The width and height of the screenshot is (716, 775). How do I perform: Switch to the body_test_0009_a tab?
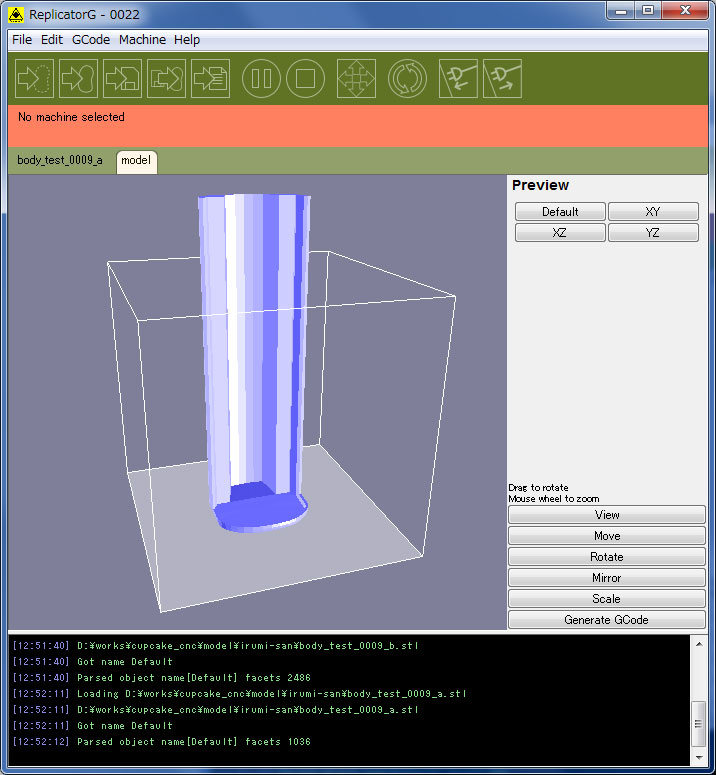[x=60, y=160]
